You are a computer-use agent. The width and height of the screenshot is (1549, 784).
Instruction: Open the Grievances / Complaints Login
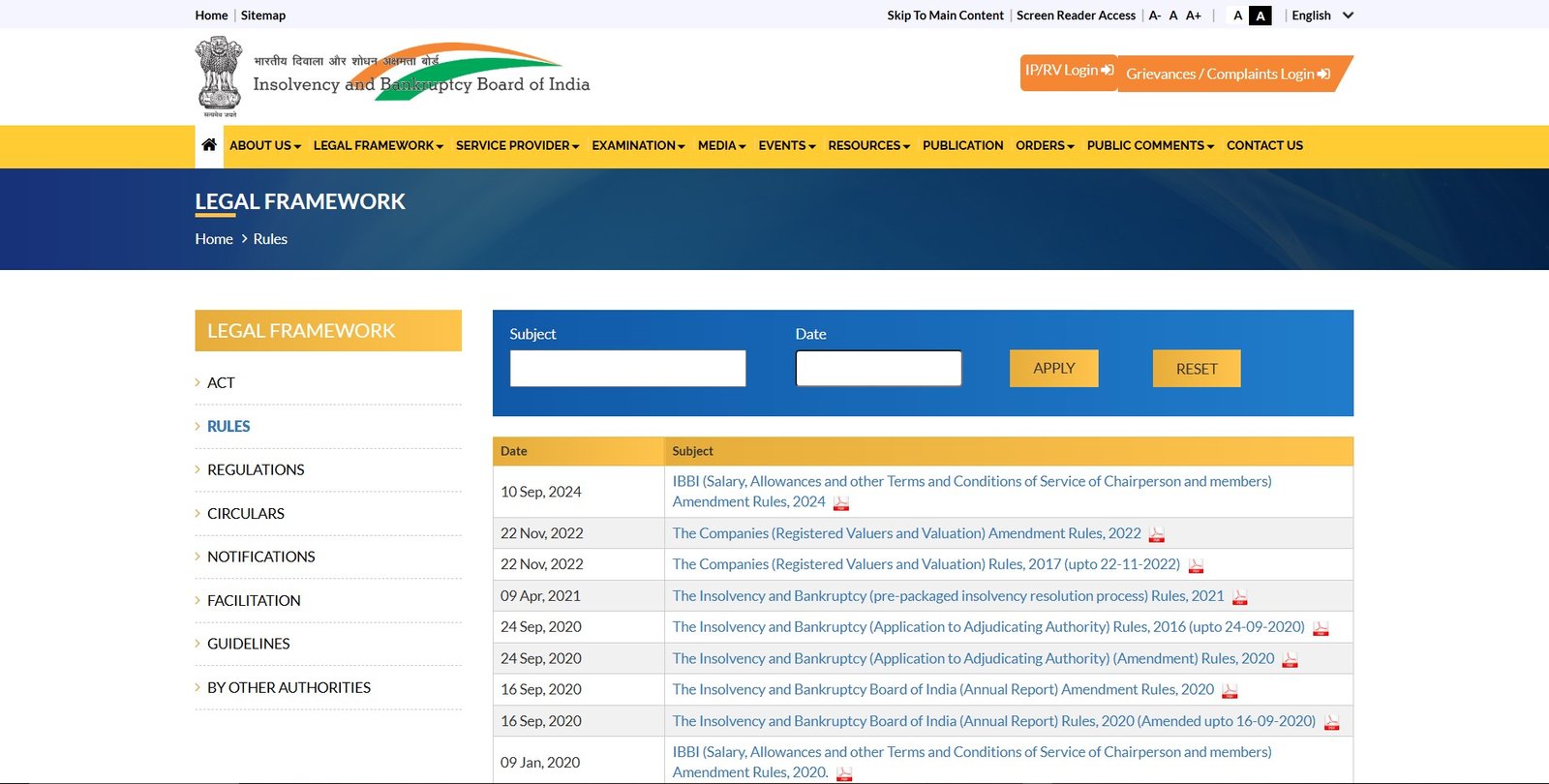click(1228, 74)
